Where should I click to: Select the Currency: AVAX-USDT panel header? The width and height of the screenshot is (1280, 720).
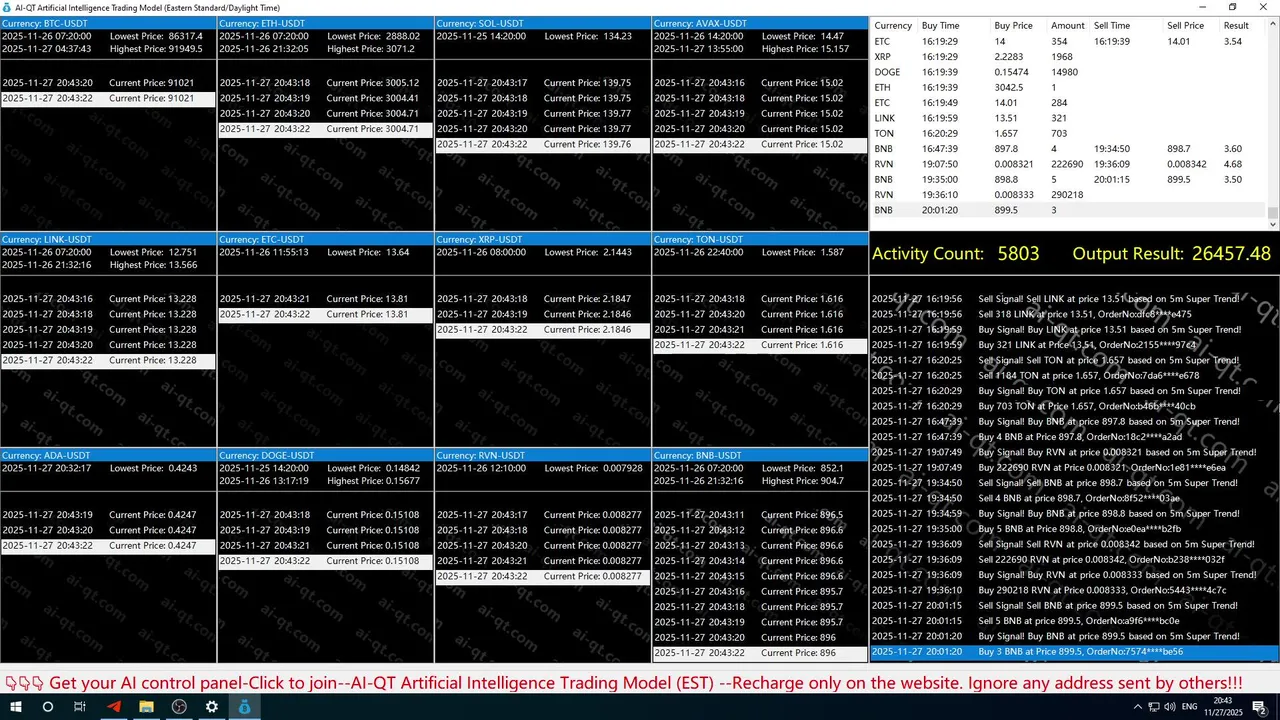760,23
